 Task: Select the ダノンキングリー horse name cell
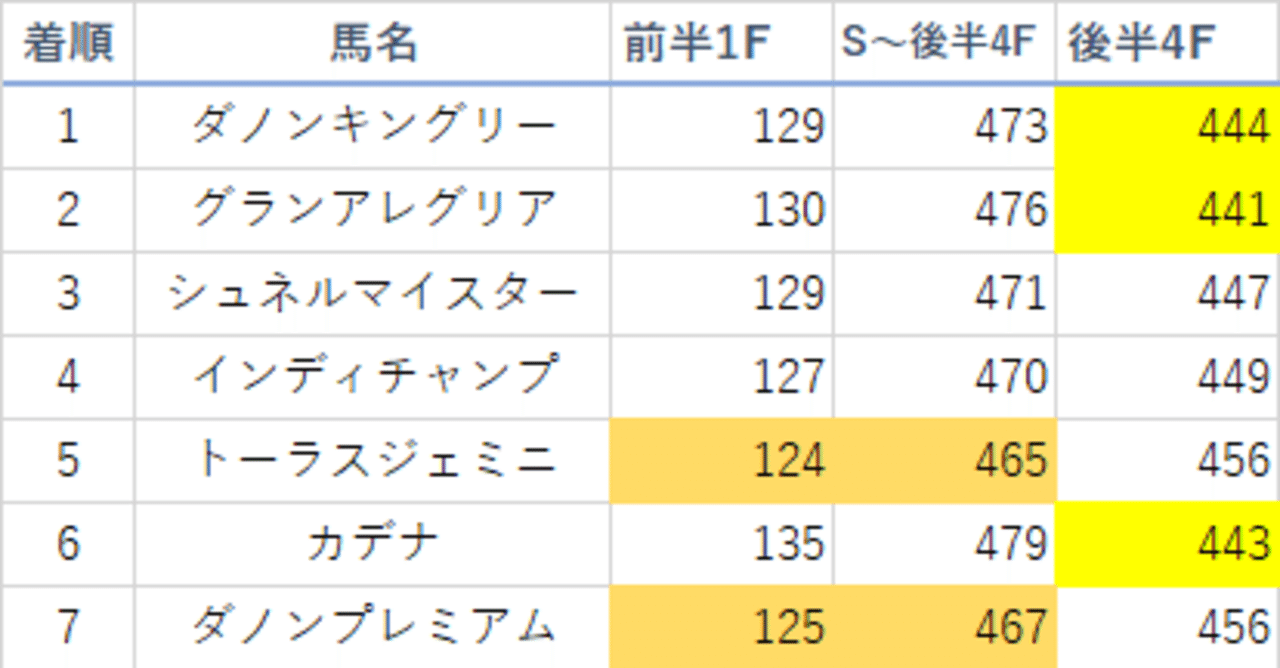[372, 127]
